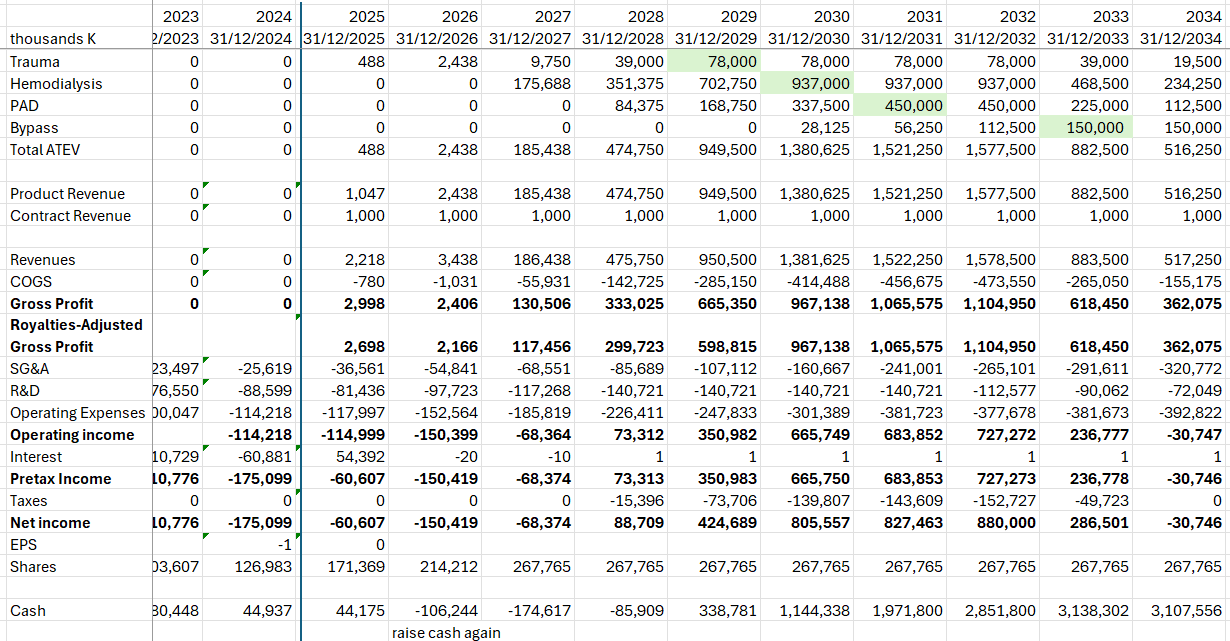Screen dimensions: 1230x641
Task: Click the green Hemodialysis 937,000 cell for 2030
Action: 811,84
